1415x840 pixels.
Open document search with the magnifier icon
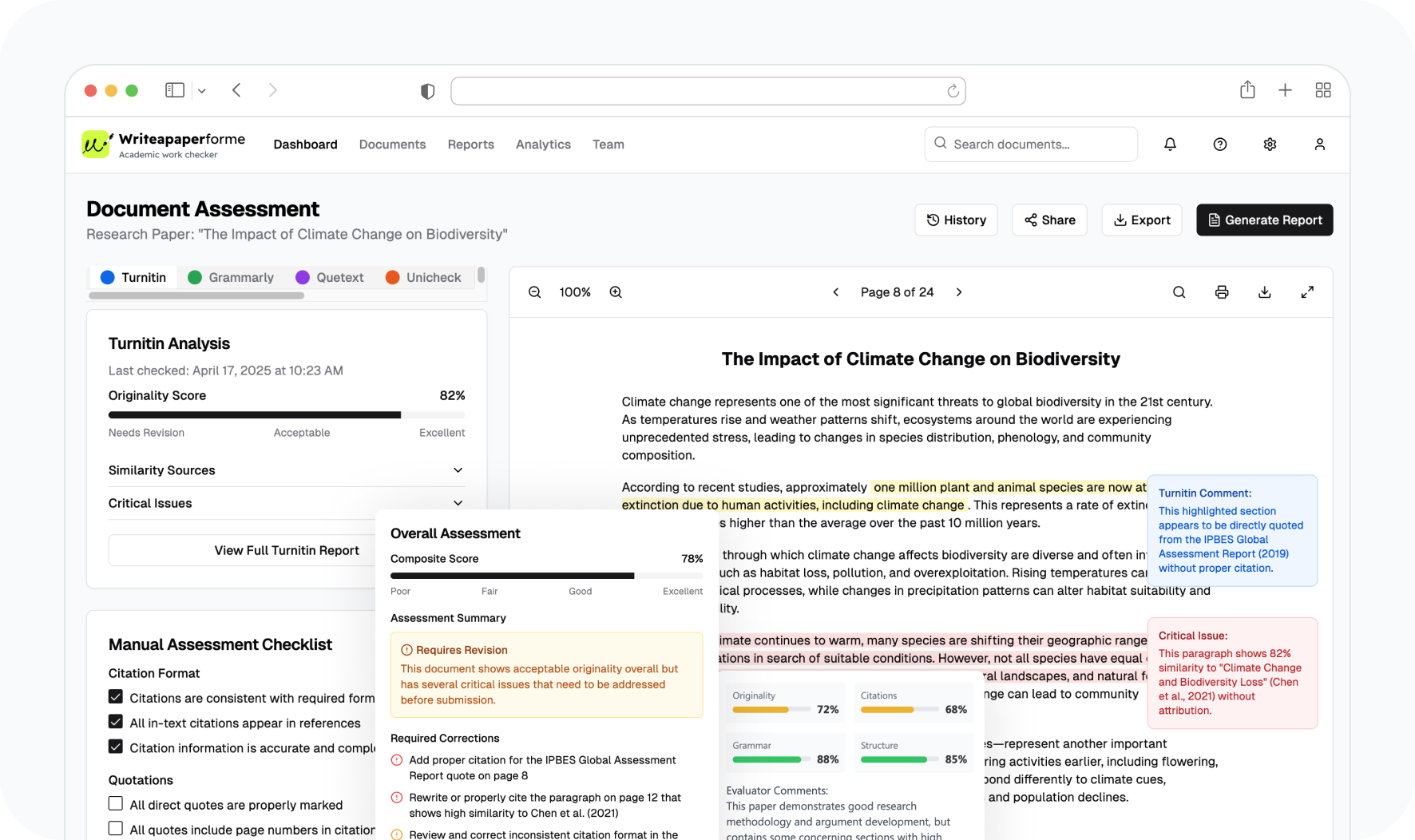pyautogui.click(x=1179, y=291)
